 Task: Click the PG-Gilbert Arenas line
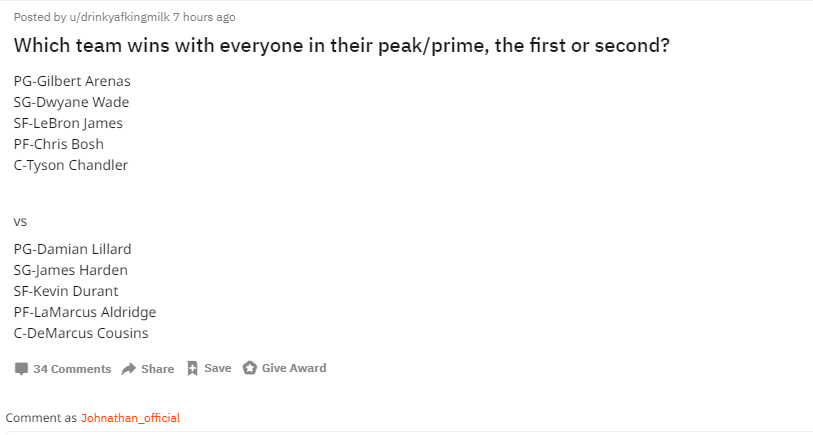tap(72, 81)
